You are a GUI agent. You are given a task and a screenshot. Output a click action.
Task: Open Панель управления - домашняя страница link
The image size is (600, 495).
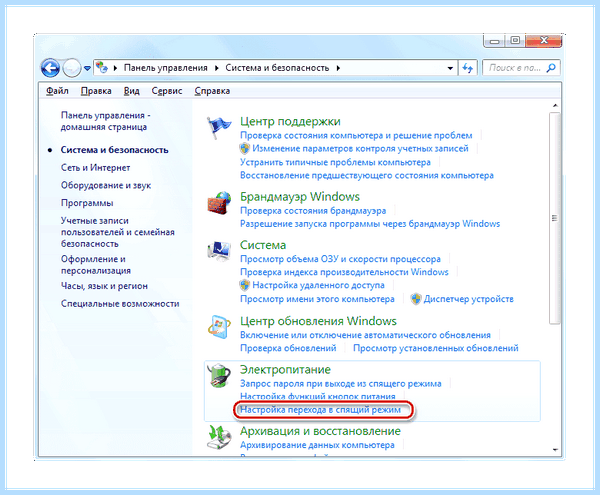[x=105, y=121]
